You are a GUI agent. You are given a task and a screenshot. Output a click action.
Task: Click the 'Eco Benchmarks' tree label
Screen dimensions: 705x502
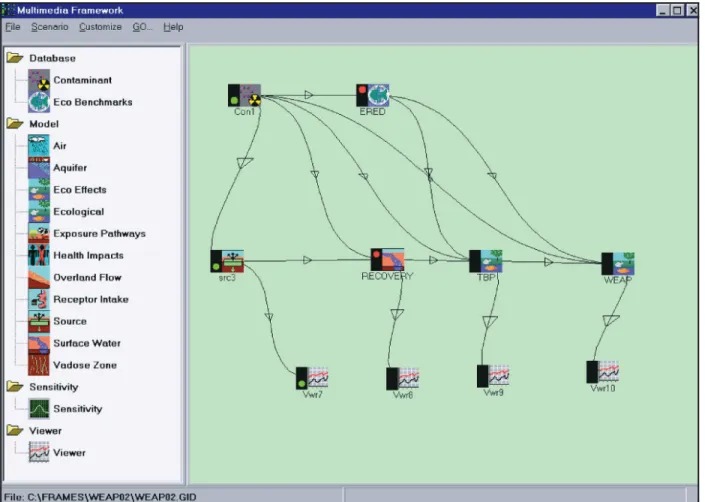tap(93, 102)
